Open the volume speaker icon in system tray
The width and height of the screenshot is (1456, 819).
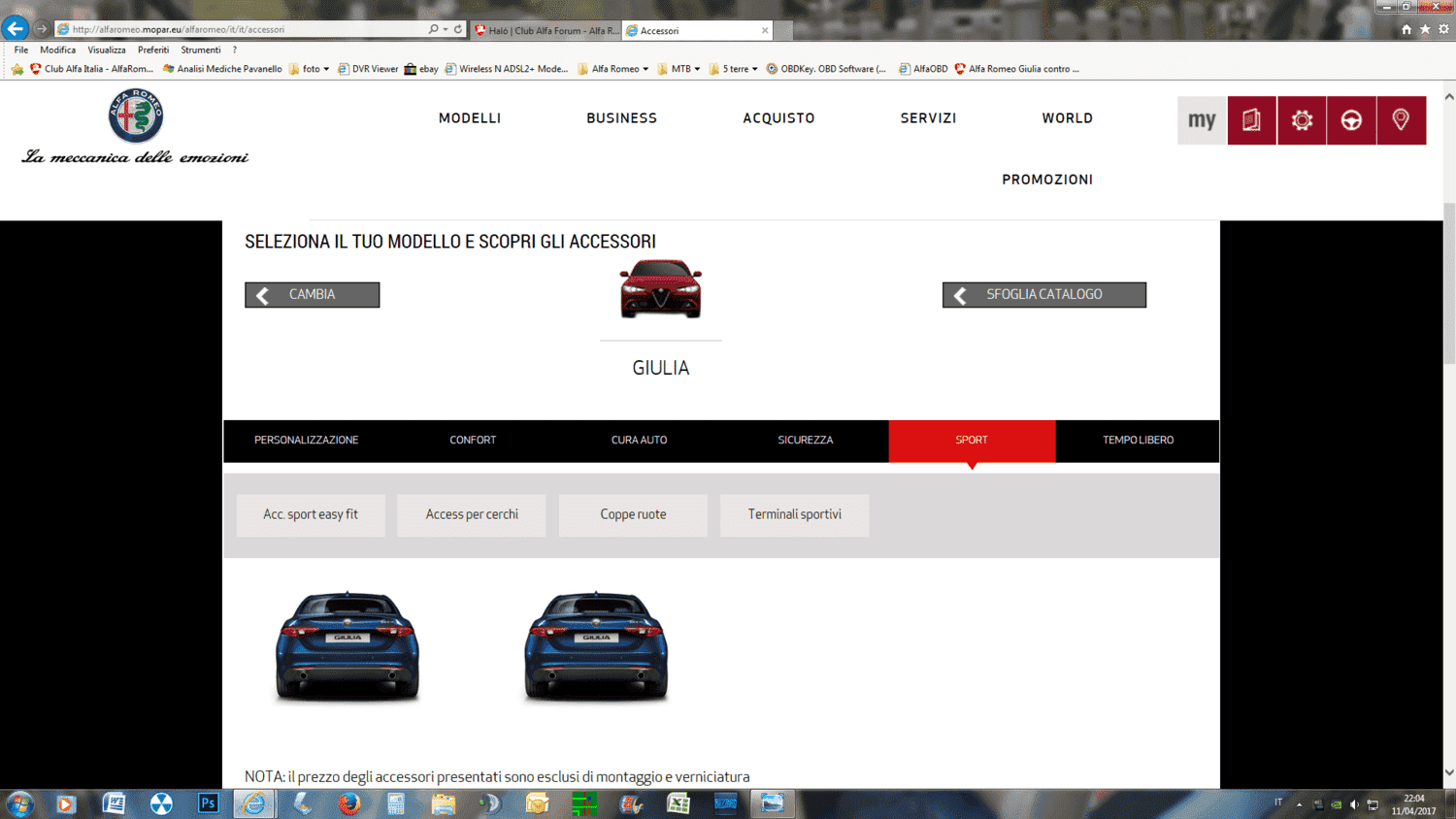tap(1354, 804)
